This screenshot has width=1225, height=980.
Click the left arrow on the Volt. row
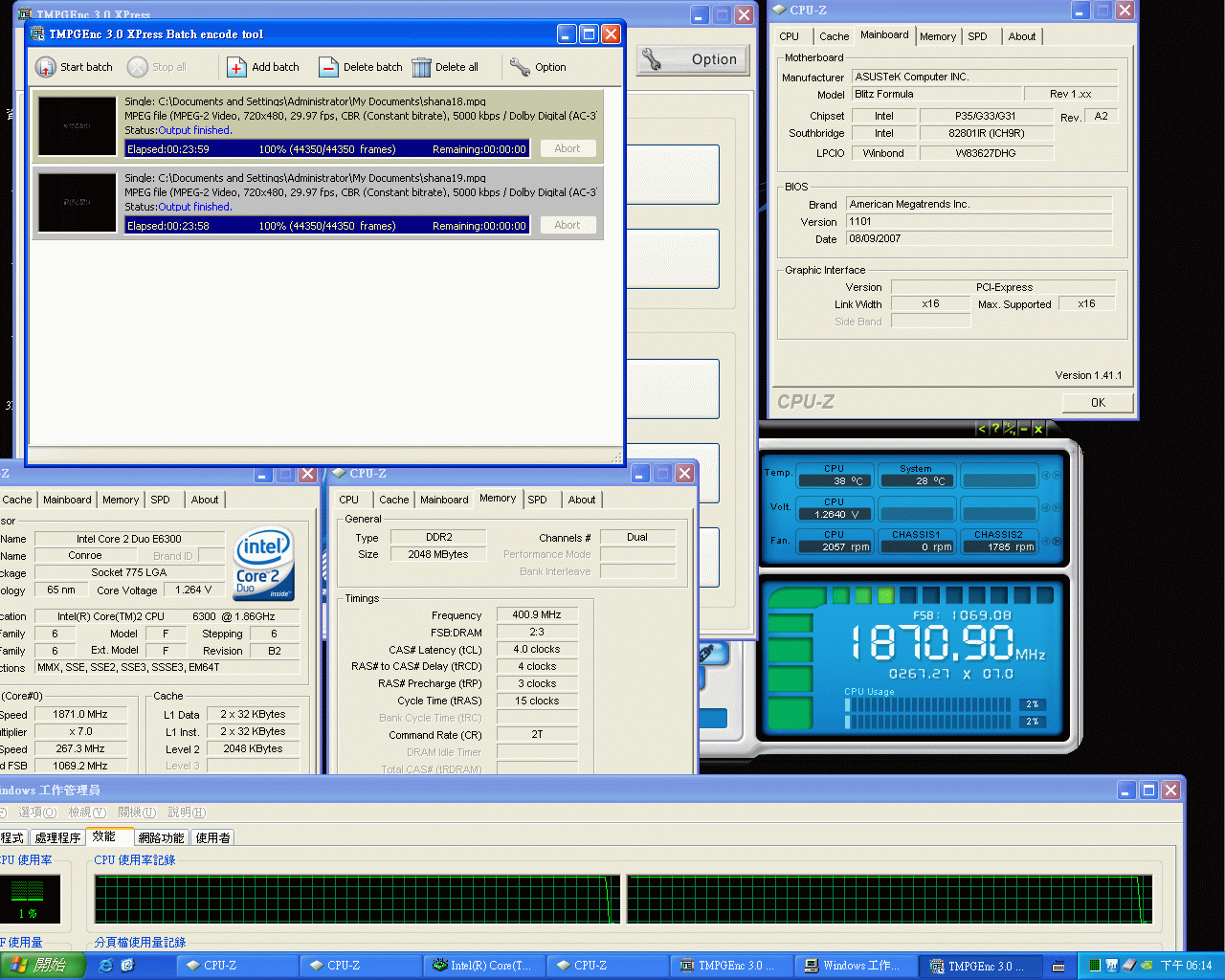point(1046,508)
